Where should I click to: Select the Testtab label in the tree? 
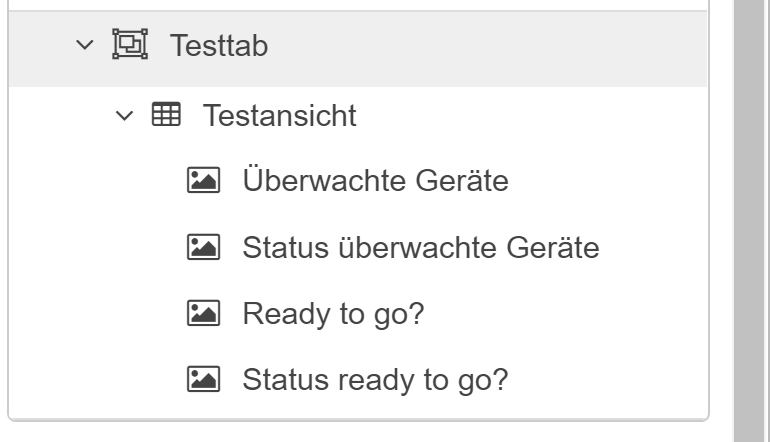(x=219, y=46)
